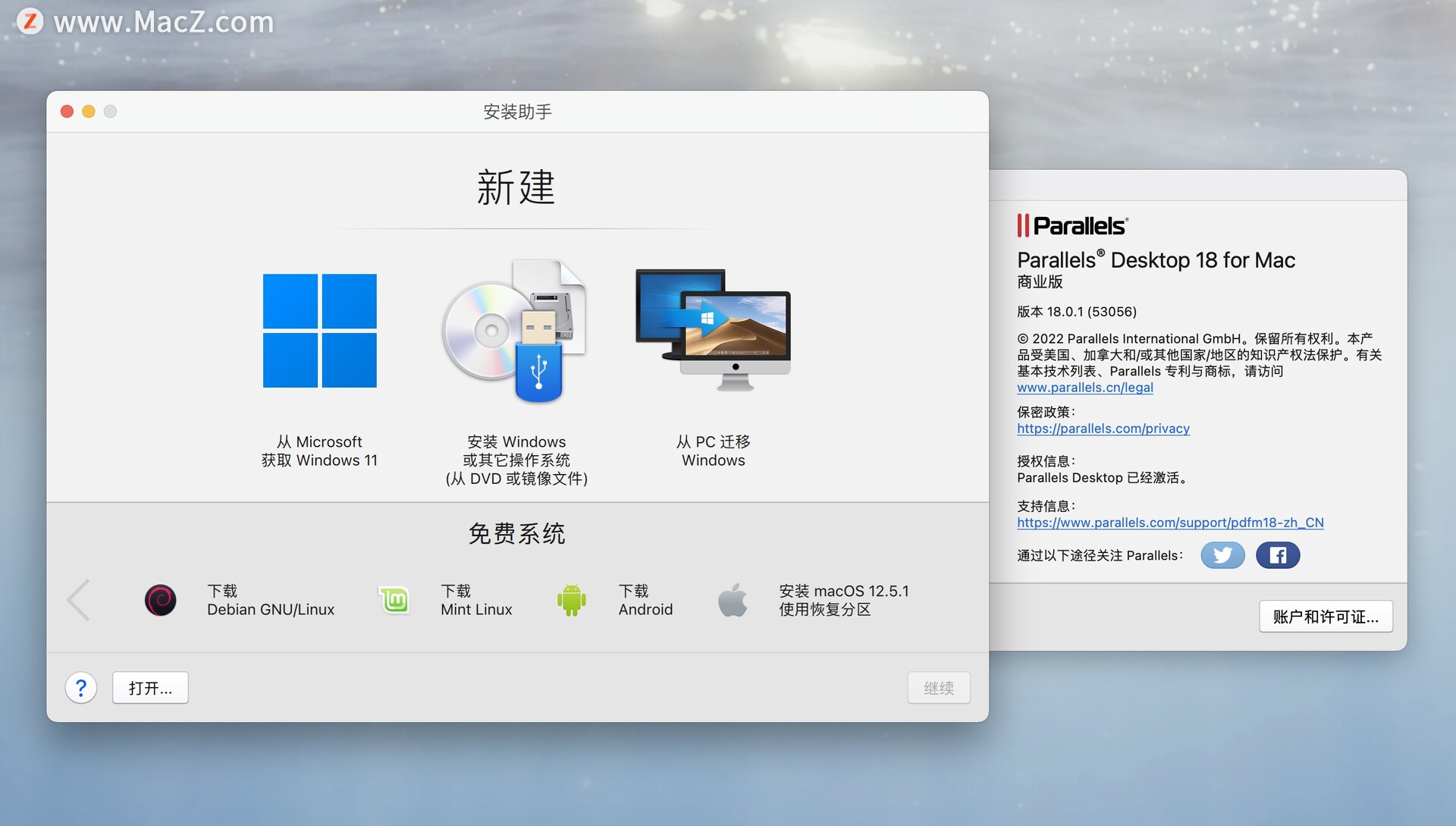Select 安装 macOS 12.5.1 recovery option text

(x=843, y=600)
